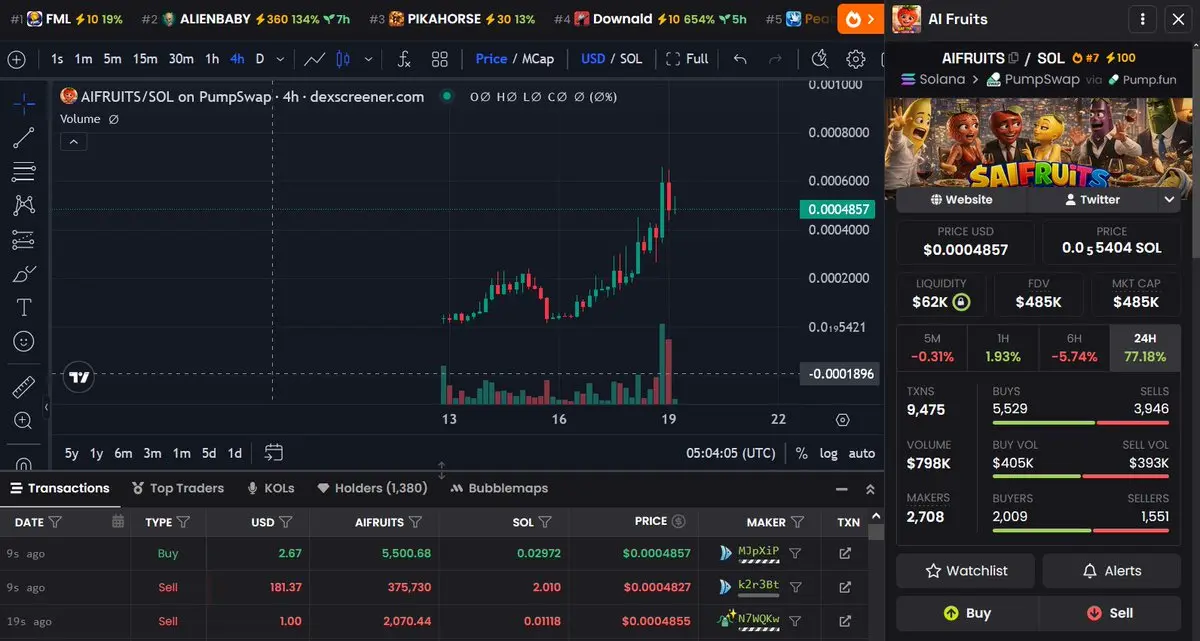Image resolution: width=1200 pixels, height=641 pixels.
Task: Open the MAKER column filter
Action: [797, 521]
